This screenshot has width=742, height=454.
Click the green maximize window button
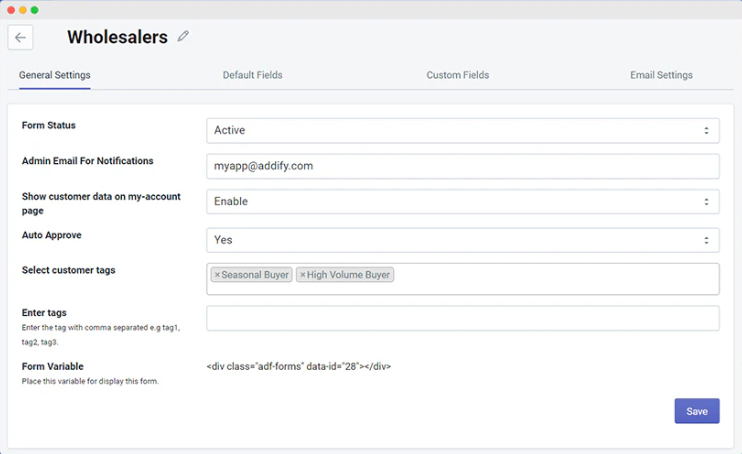pyautogui.click(x=34, y=9)
